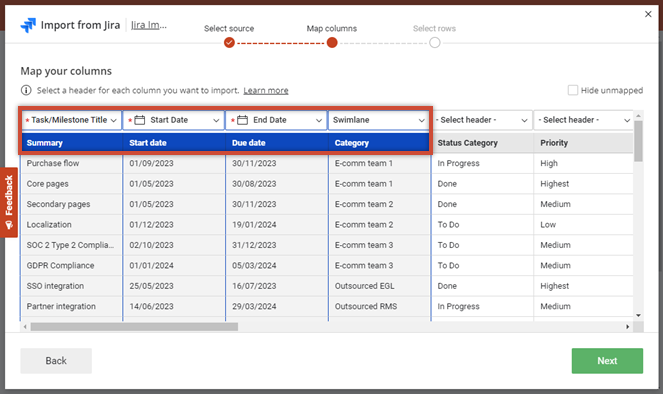Select the Core pages cell
The width and height of the screenshot is (663, 394).
pos(71,184)
